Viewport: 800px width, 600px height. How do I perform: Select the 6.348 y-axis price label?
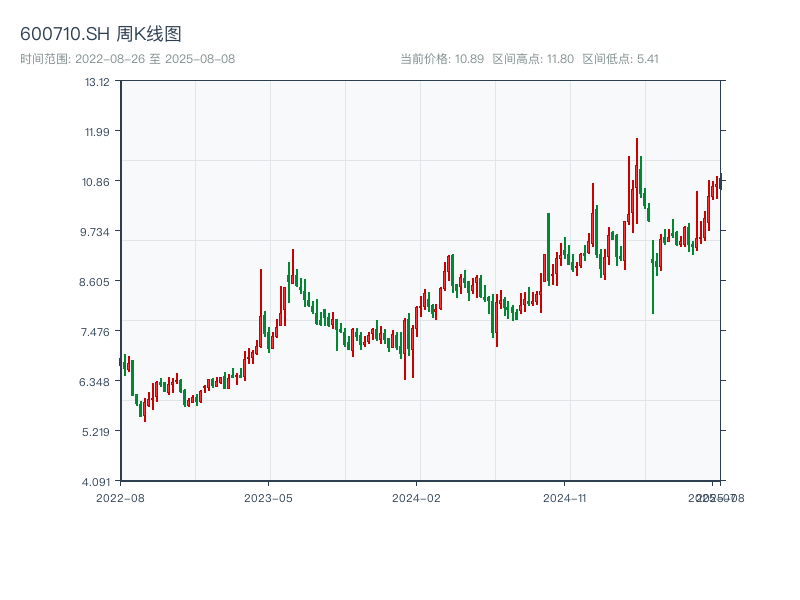point(97,382)
